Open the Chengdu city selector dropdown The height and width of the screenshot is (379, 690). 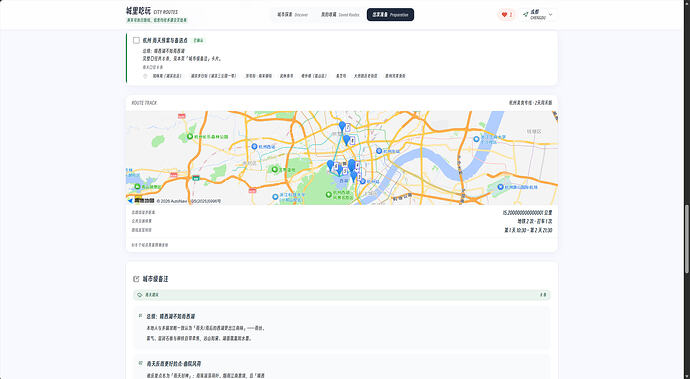coord(538,15)
